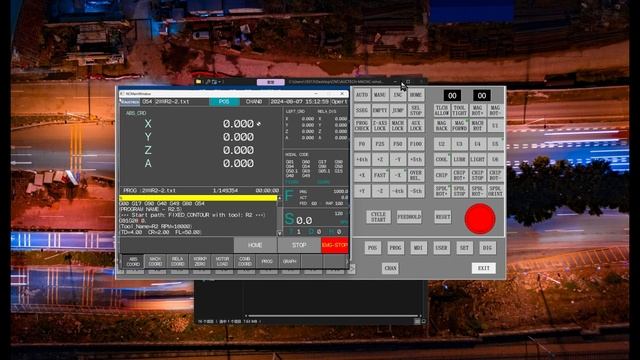Image resolution: width=640 pixels, height=360 pixels.
Task: Jog the +Y axis
Action: pyautogui.click(x=362, y=191)
